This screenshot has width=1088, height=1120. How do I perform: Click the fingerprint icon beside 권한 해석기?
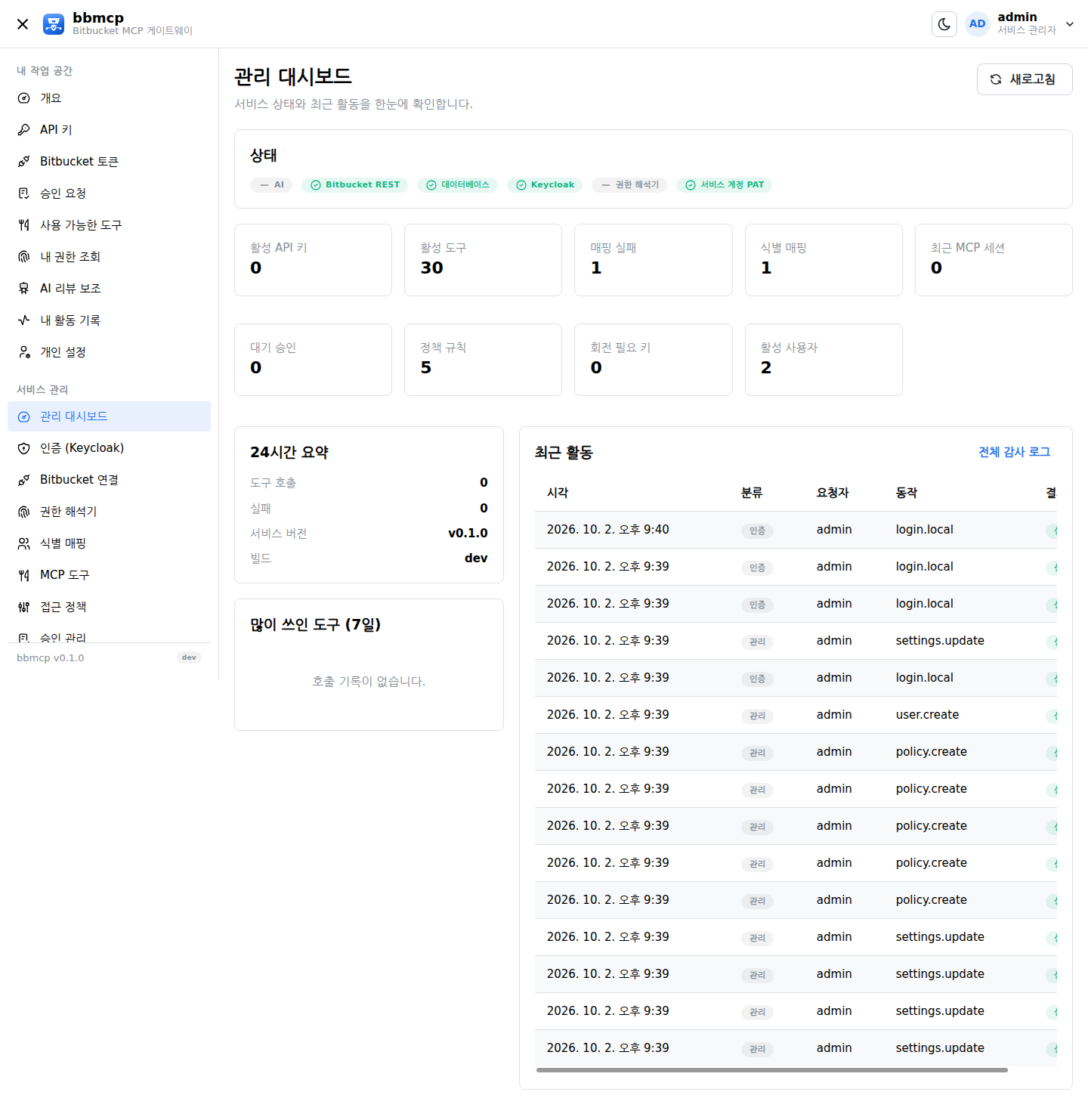(x=24, y=512)
